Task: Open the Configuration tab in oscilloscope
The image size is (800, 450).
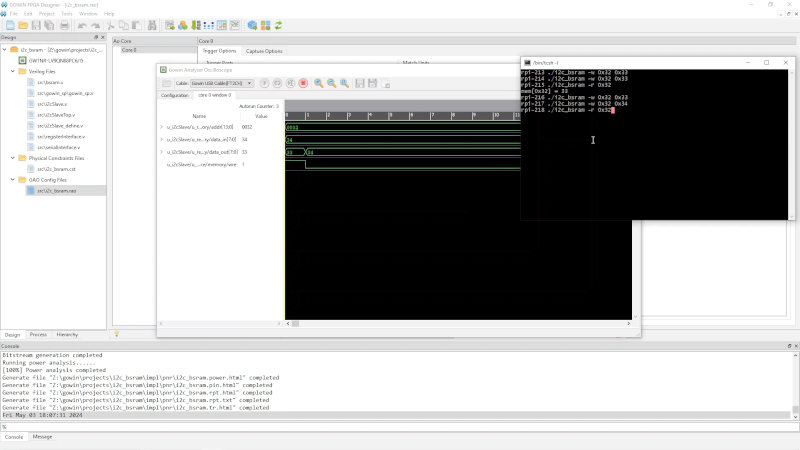Action: click(175, 95)
